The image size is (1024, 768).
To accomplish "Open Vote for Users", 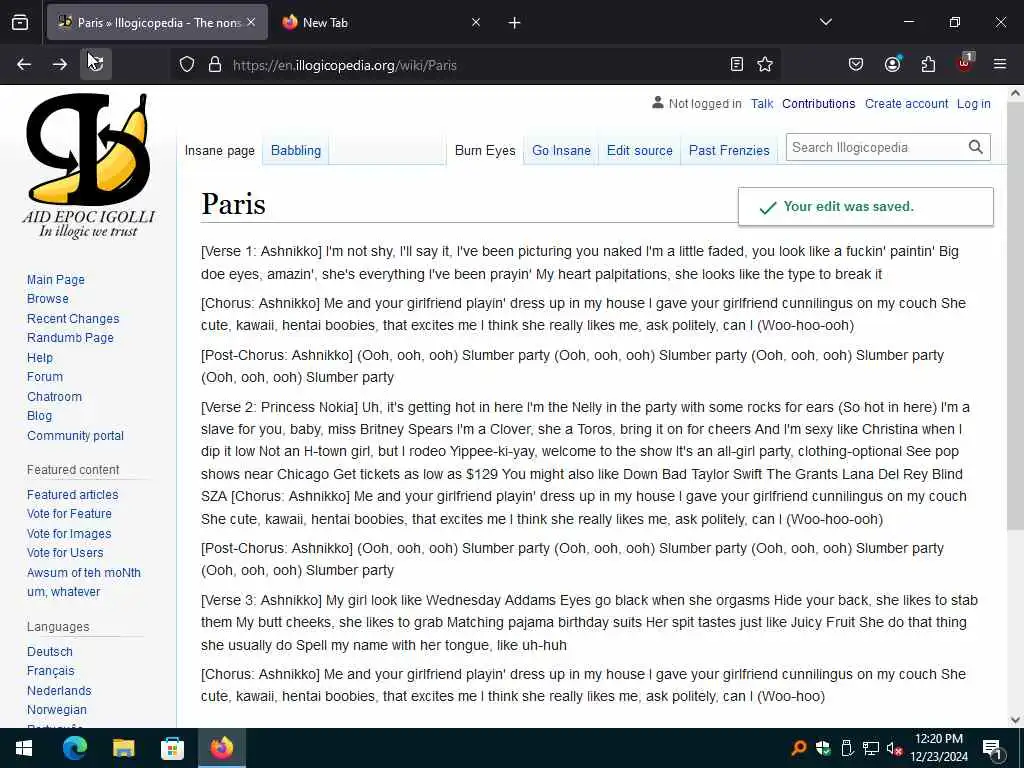I will tap(65, 552).
